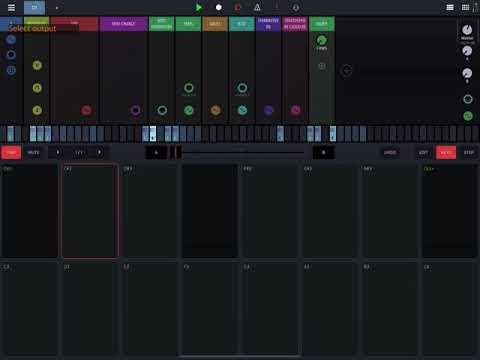This screenshot has width=480, height=360.
Task: Tap the G3 pad
Action: click(270, 309)
